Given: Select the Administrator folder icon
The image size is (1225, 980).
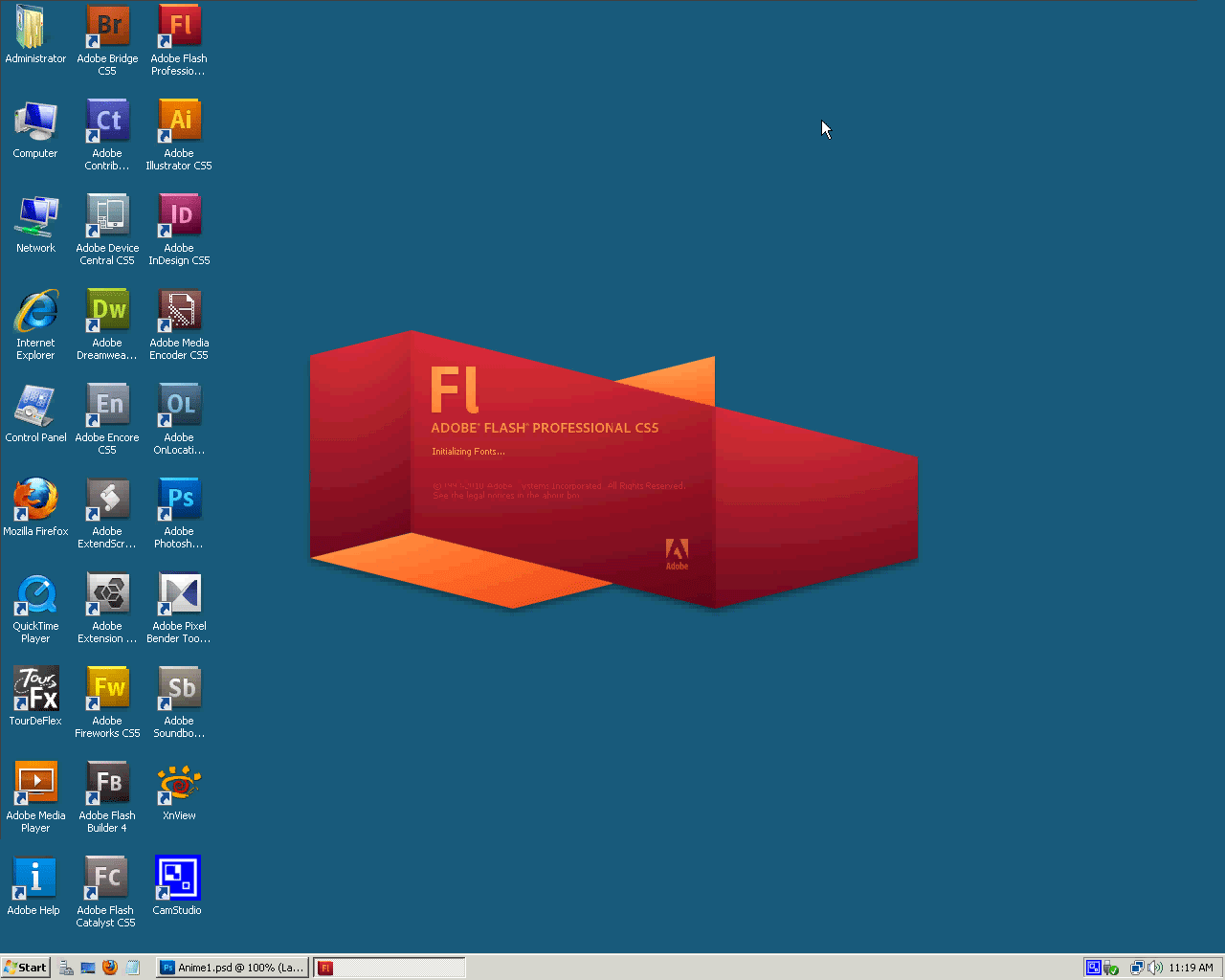Looking at the screenshot, I should [35, 34].
